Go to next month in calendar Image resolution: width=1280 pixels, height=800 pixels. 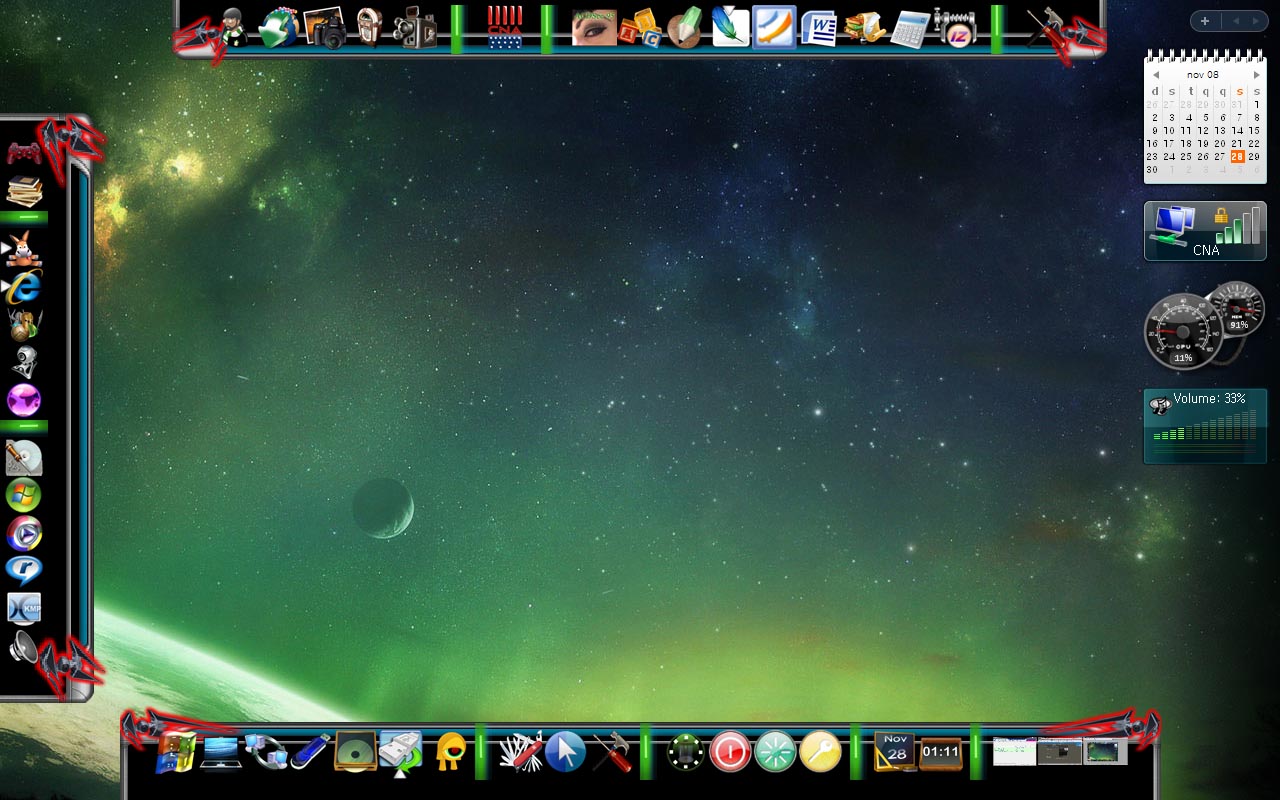coord(1257,75)
